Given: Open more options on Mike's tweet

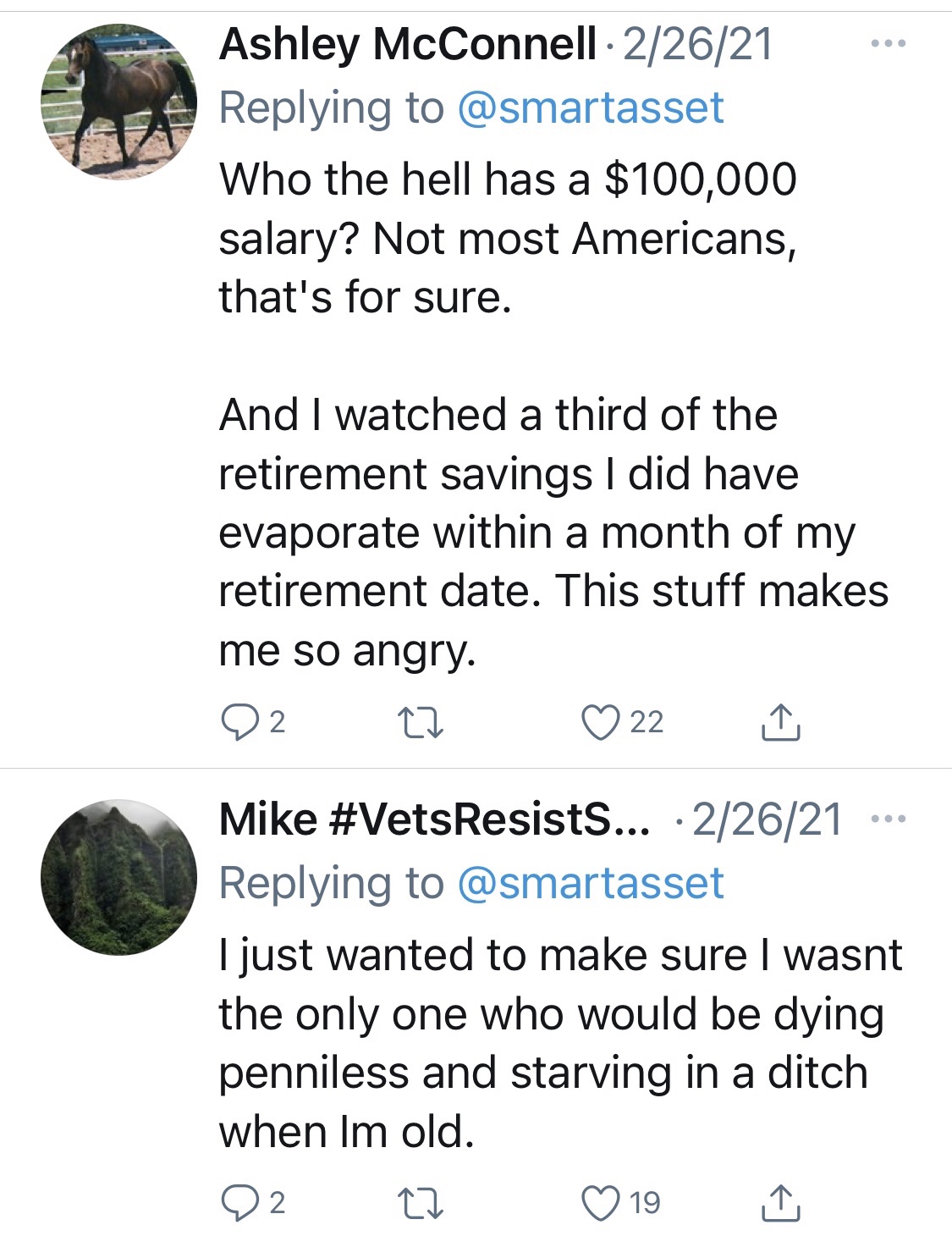Looking at the screenshot, I should (888, 819).
